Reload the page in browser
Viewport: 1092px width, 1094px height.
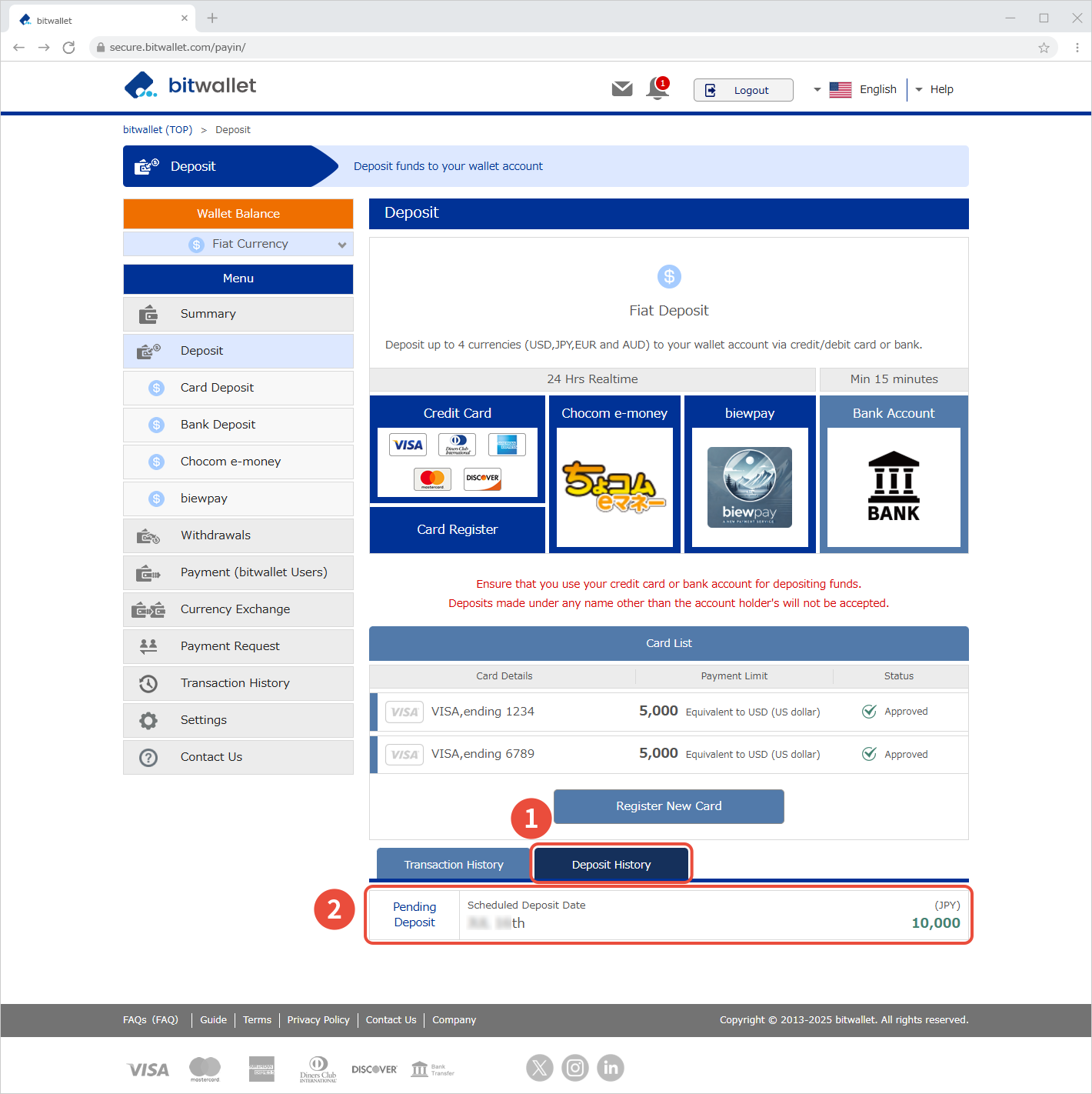click(69, 48)
